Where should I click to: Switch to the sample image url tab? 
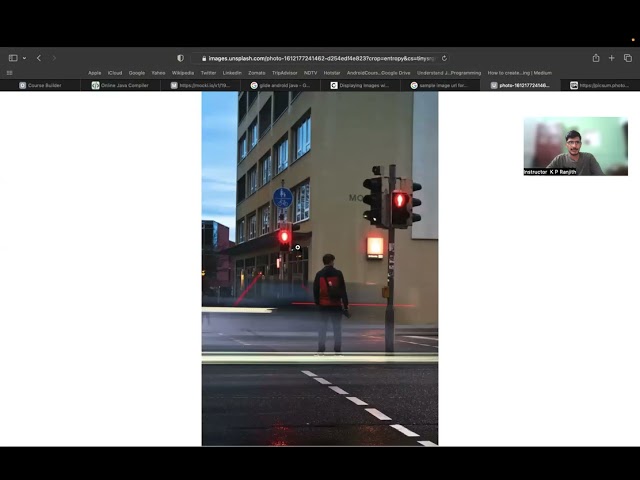pos(440,85)
